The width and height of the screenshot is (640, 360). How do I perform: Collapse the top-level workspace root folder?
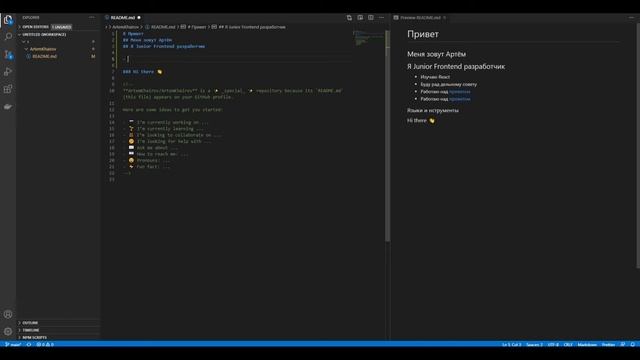coord(26,42)
